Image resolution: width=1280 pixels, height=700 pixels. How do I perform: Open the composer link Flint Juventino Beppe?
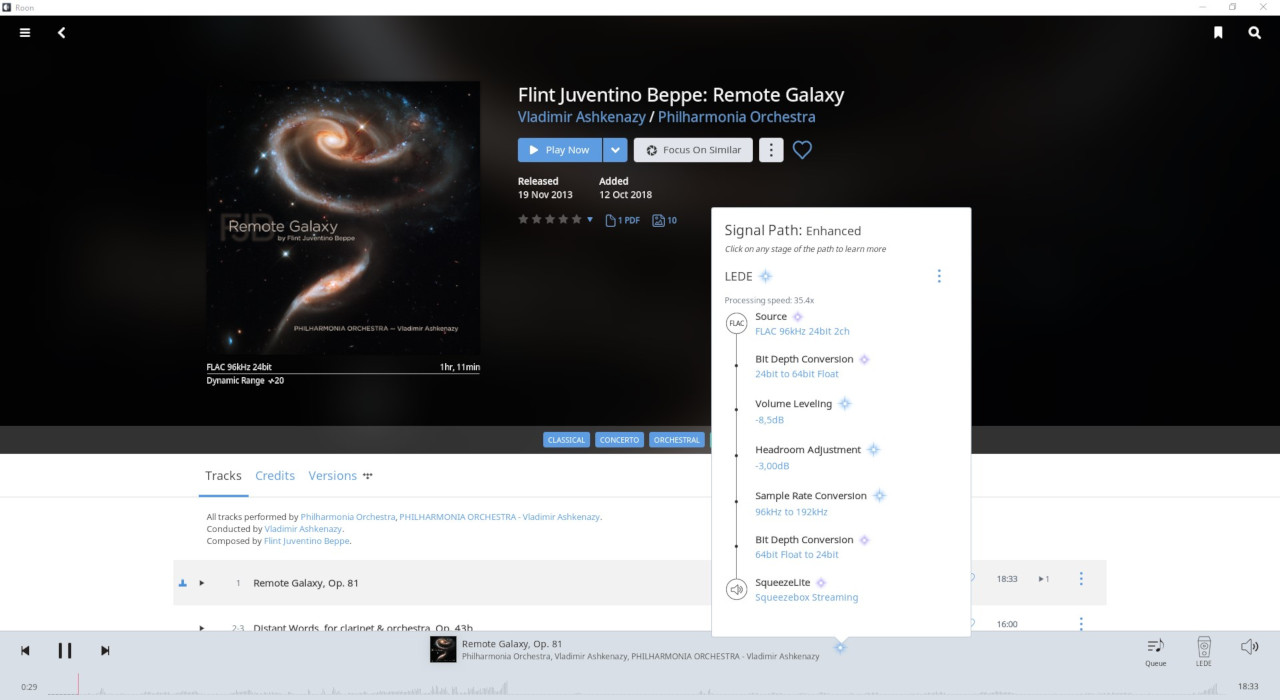(x=307, y=541)
